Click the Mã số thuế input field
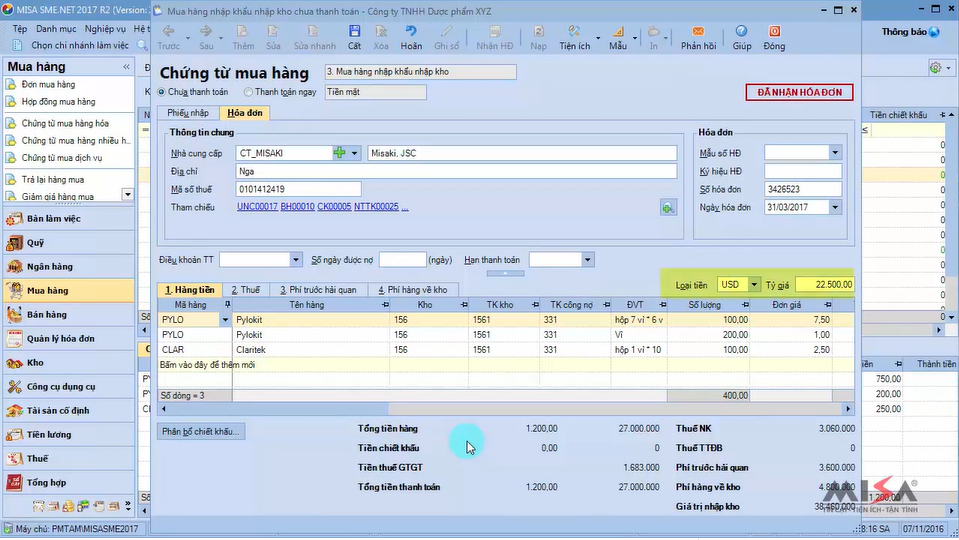959x540 pixels. point(298,190)
